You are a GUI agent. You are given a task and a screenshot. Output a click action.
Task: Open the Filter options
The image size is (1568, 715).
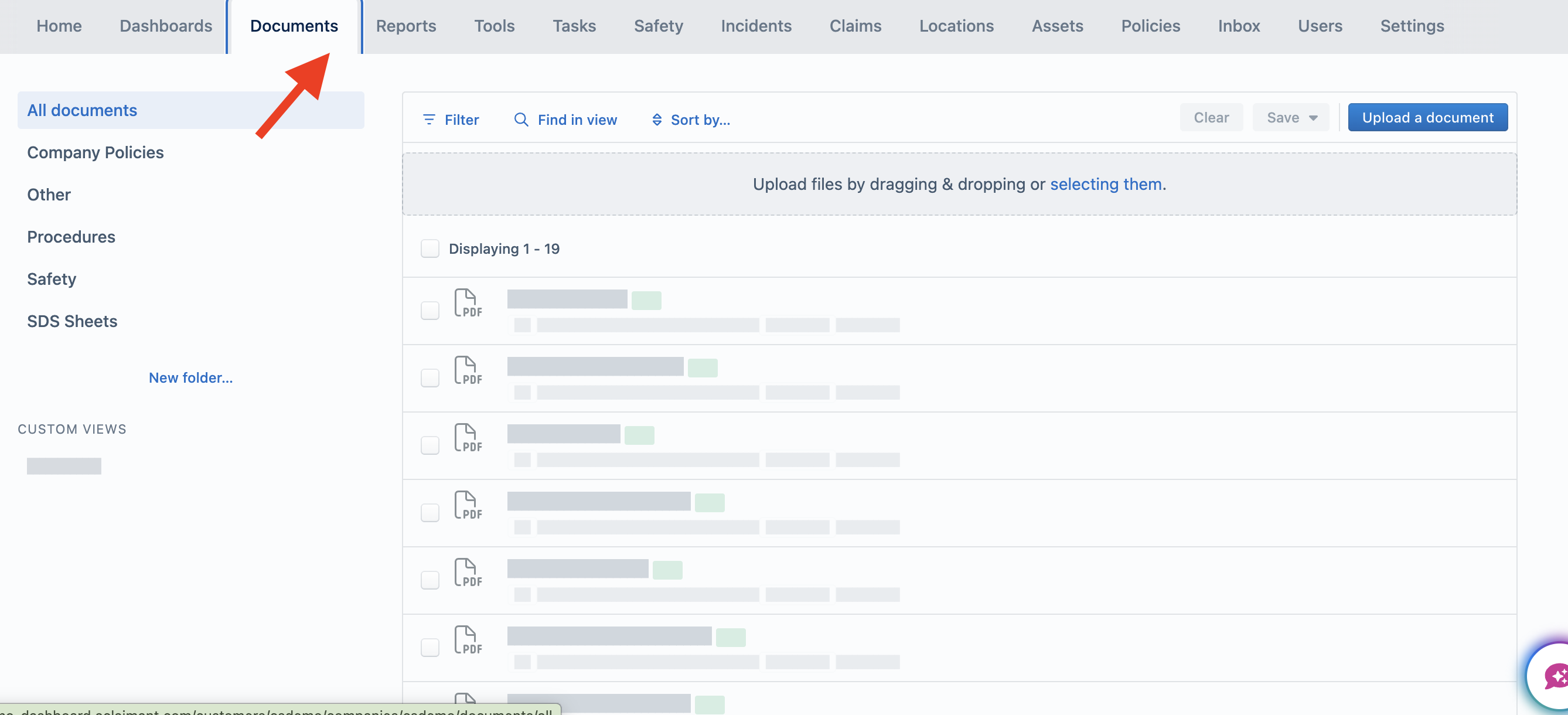[451, 120]
